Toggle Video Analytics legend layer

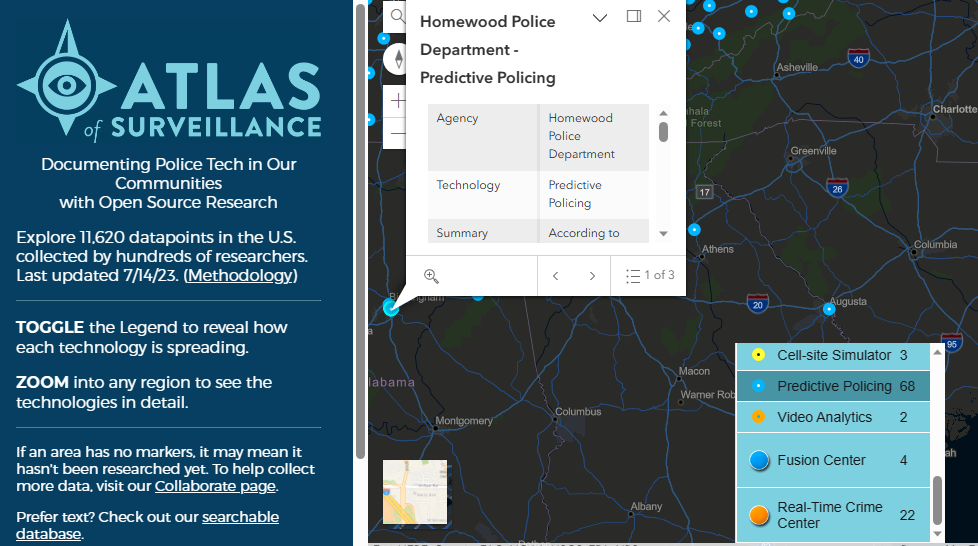point(833,417)
